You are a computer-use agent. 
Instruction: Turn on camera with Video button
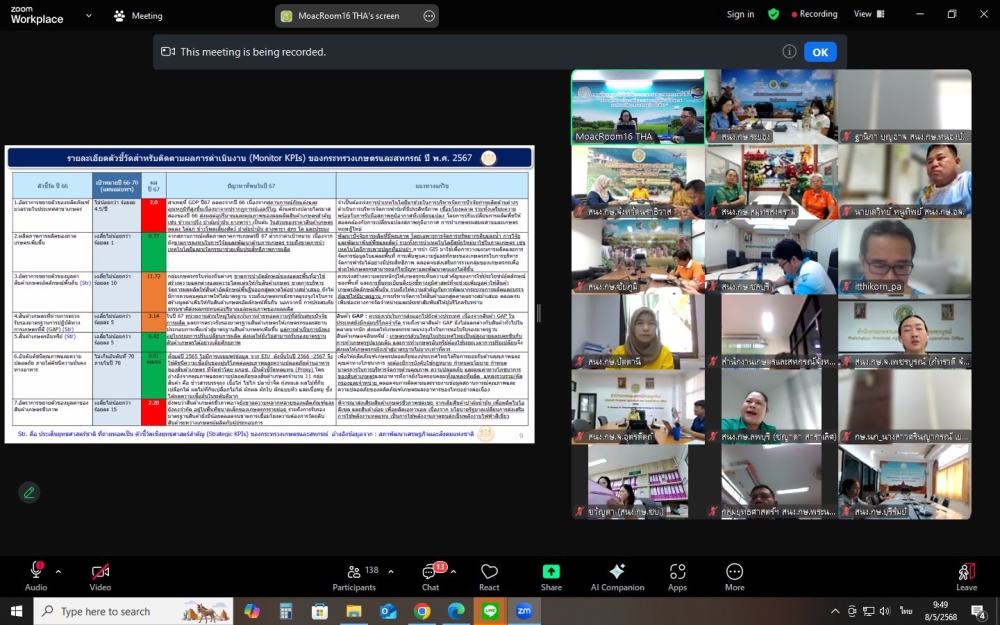pyautogui.click(x=100, y=572)
